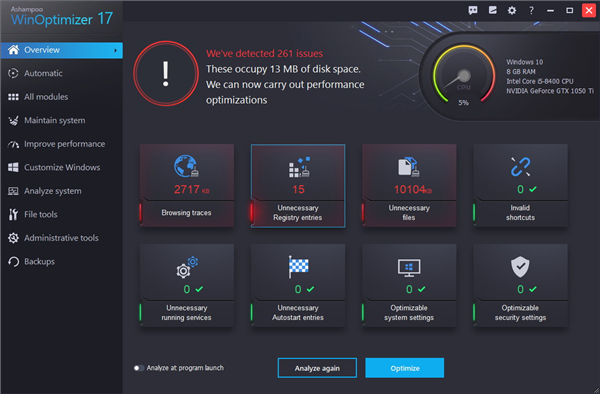Screen dimensions: 600x394
Task: Open the Administrative tools menu item
Action: (61, 238)
